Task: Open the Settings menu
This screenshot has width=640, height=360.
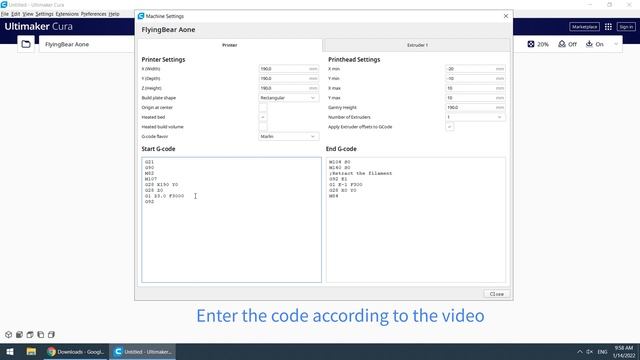Action: [44, 14]
